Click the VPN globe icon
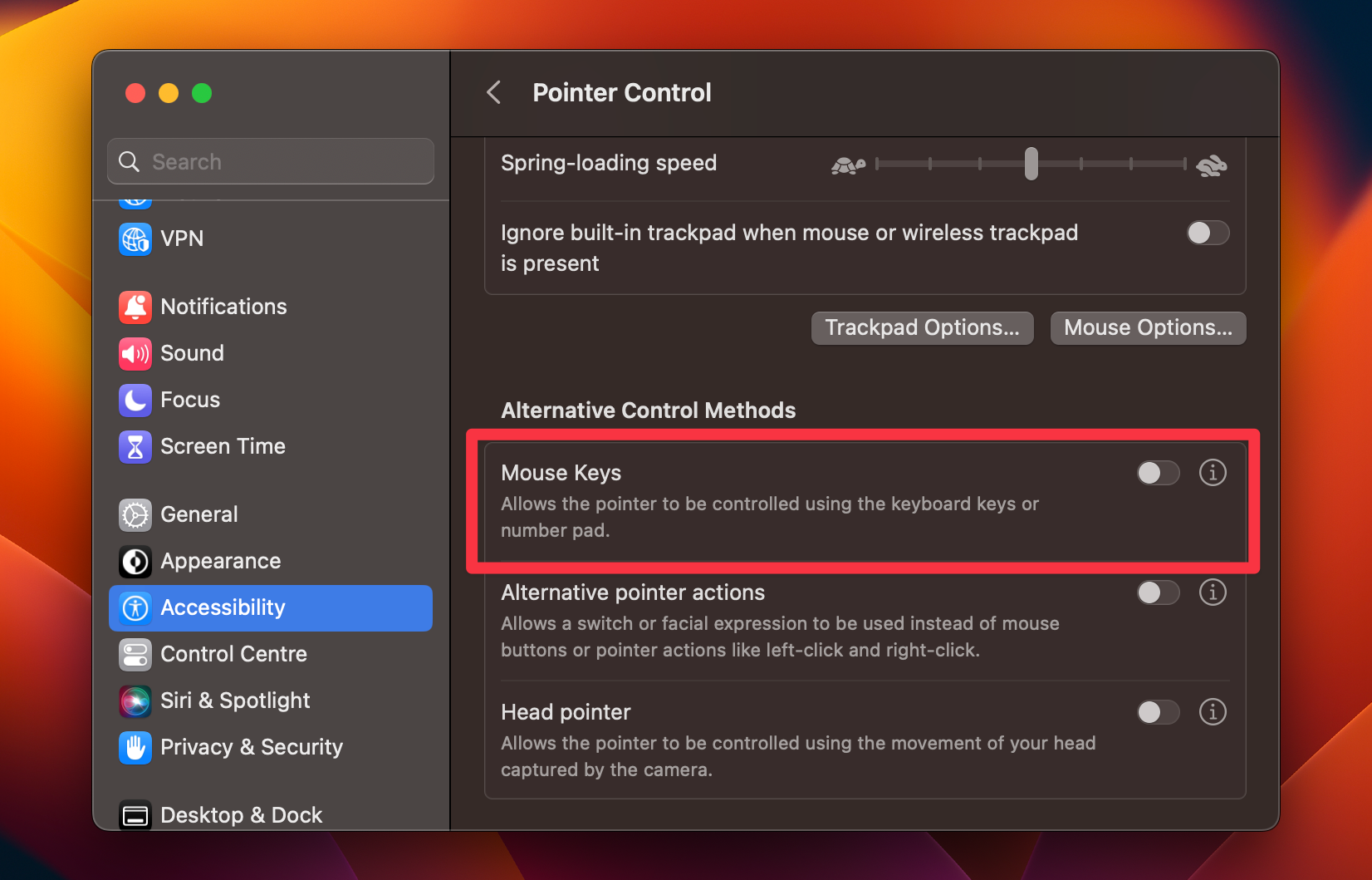Image resolution: width=1372 pixels, height=880 pixels. [x=135, y=238]
